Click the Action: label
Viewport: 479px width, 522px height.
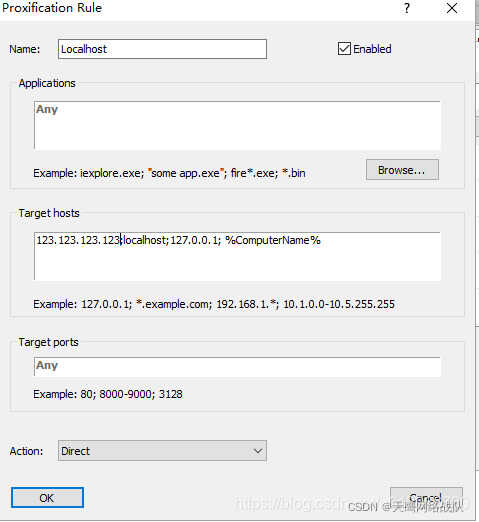click(x=26, y=451)
